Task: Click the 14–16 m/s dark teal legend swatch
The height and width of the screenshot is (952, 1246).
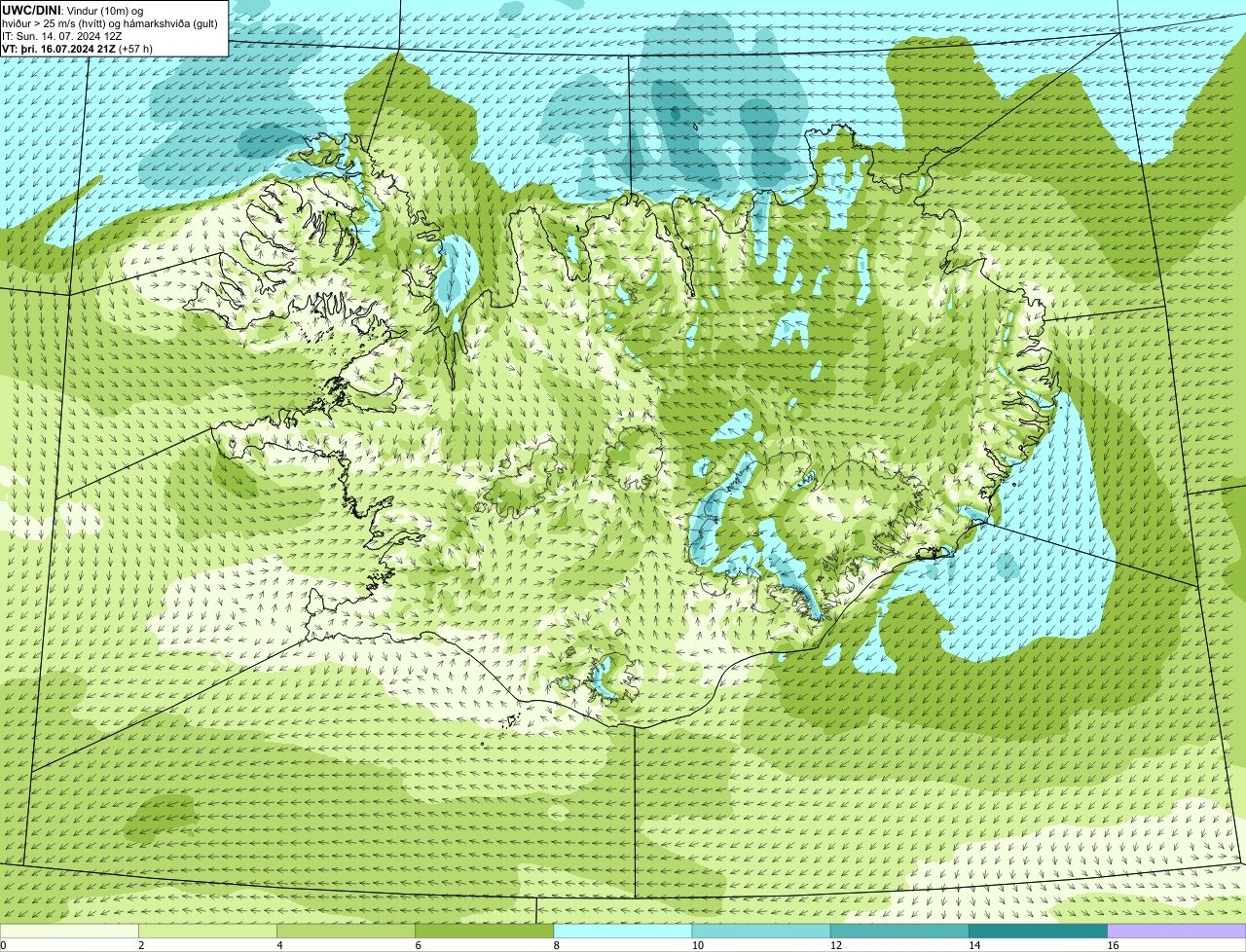Action: pyautogui.click(x=1038, y=931)
